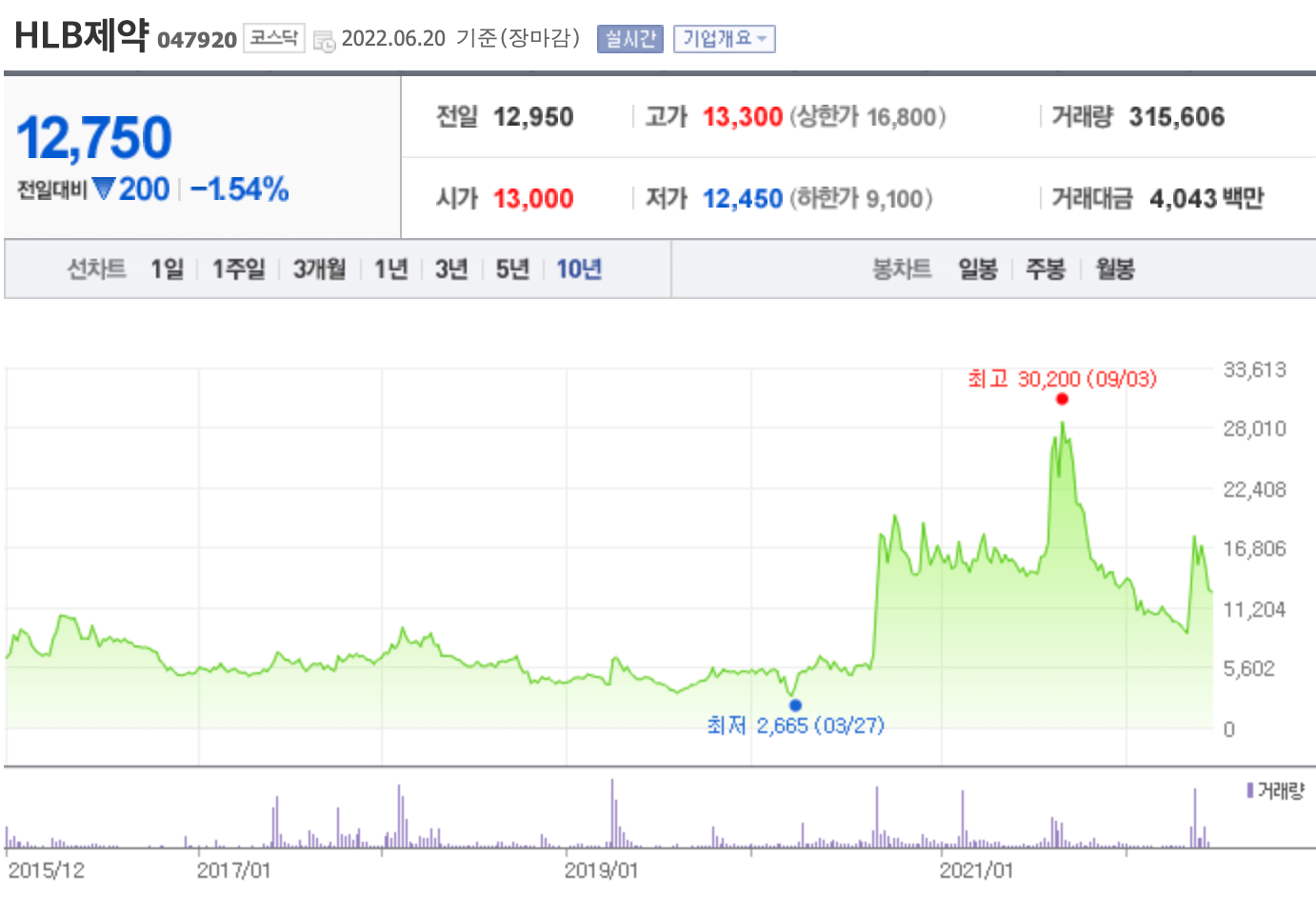Click the 전일 value 12,950

tap(533, 117)
